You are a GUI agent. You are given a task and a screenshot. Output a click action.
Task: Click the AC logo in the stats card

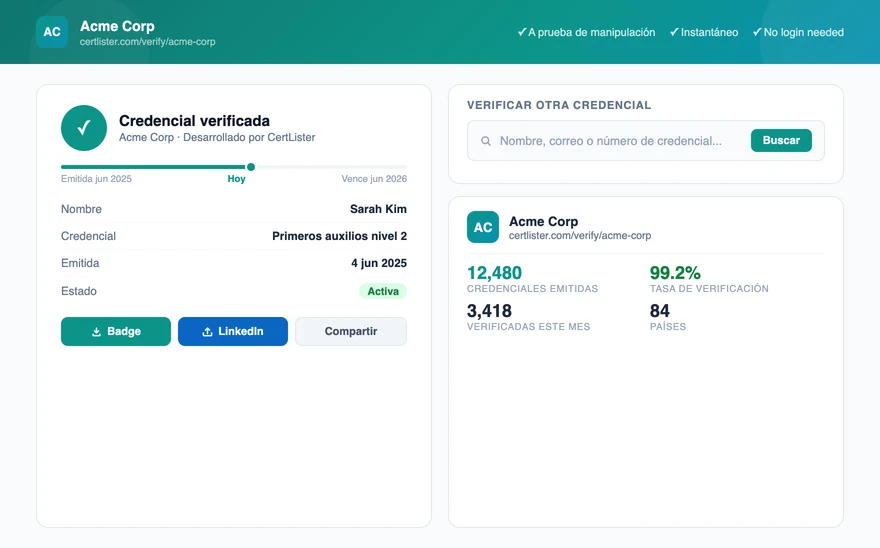(x=483, y=227)
